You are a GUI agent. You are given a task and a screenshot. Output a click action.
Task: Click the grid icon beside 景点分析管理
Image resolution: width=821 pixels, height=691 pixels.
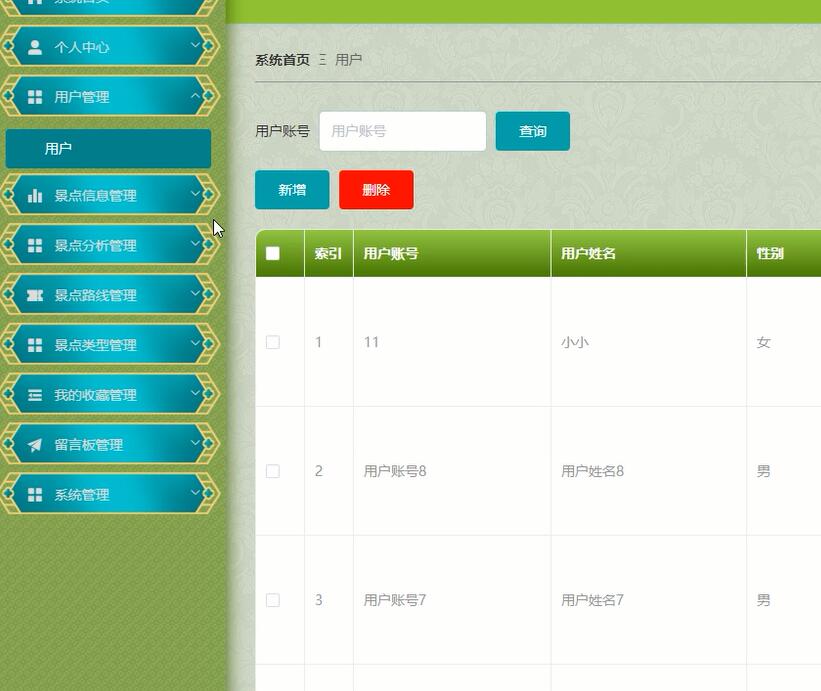35,246
